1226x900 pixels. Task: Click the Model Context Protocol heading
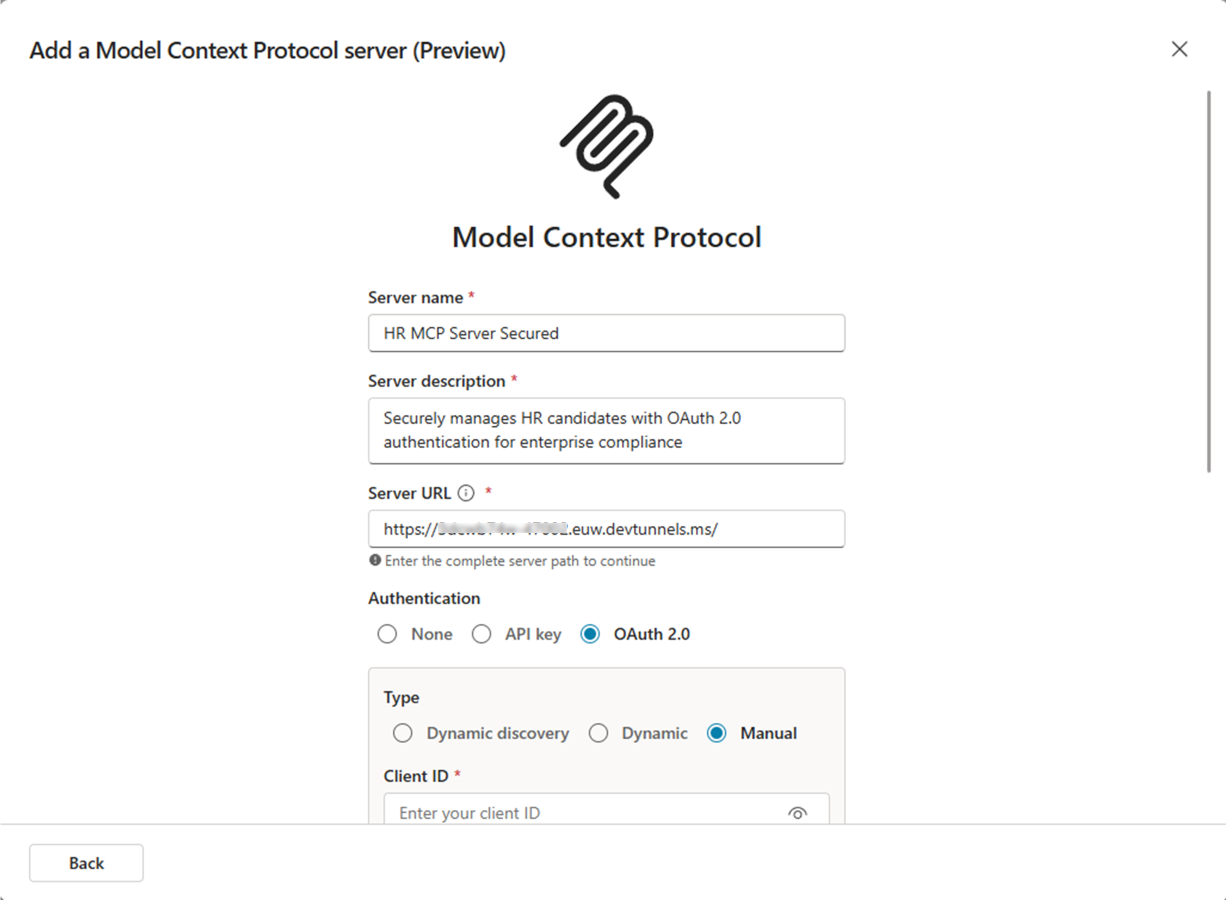607,237
